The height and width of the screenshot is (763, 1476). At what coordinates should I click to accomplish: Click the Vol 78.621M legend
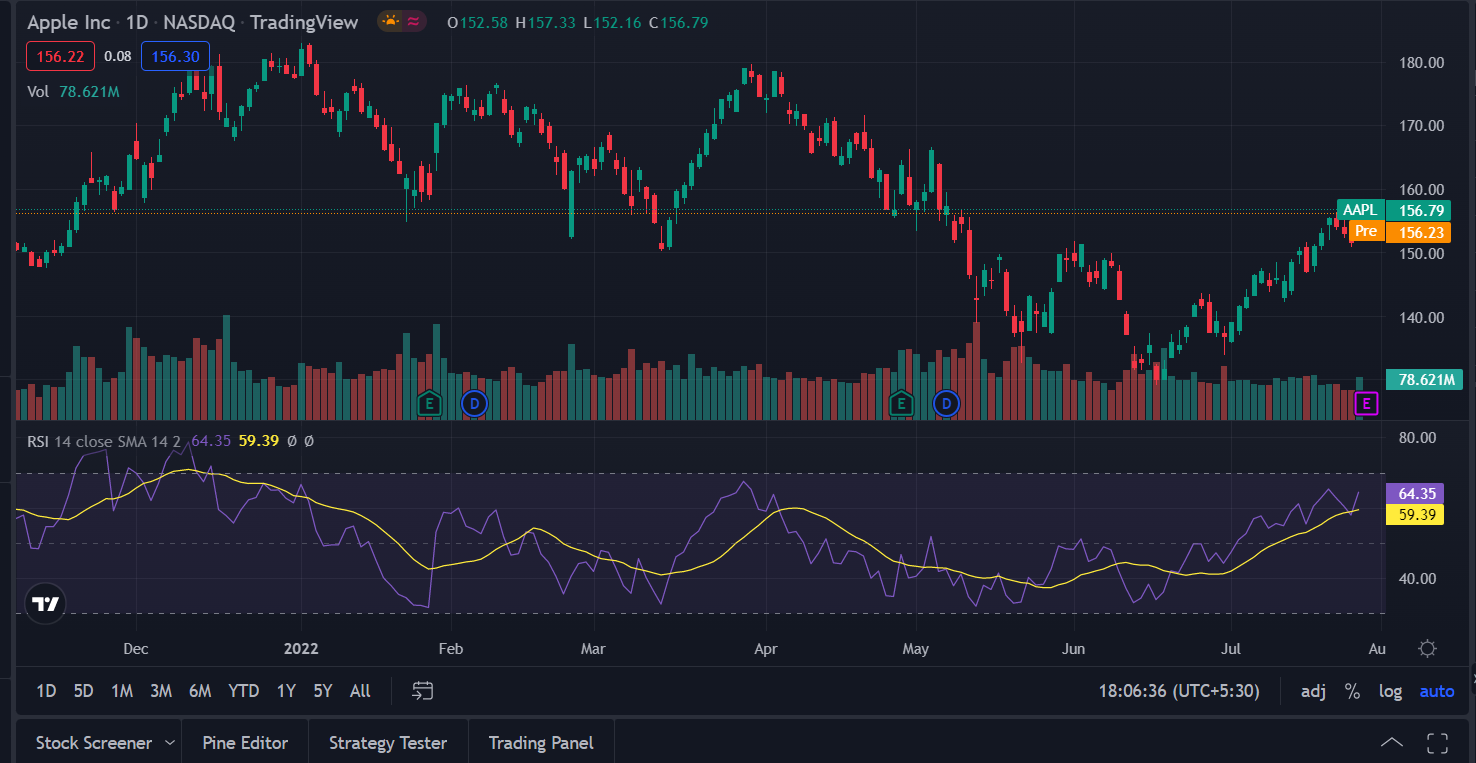tap(73, 91)
